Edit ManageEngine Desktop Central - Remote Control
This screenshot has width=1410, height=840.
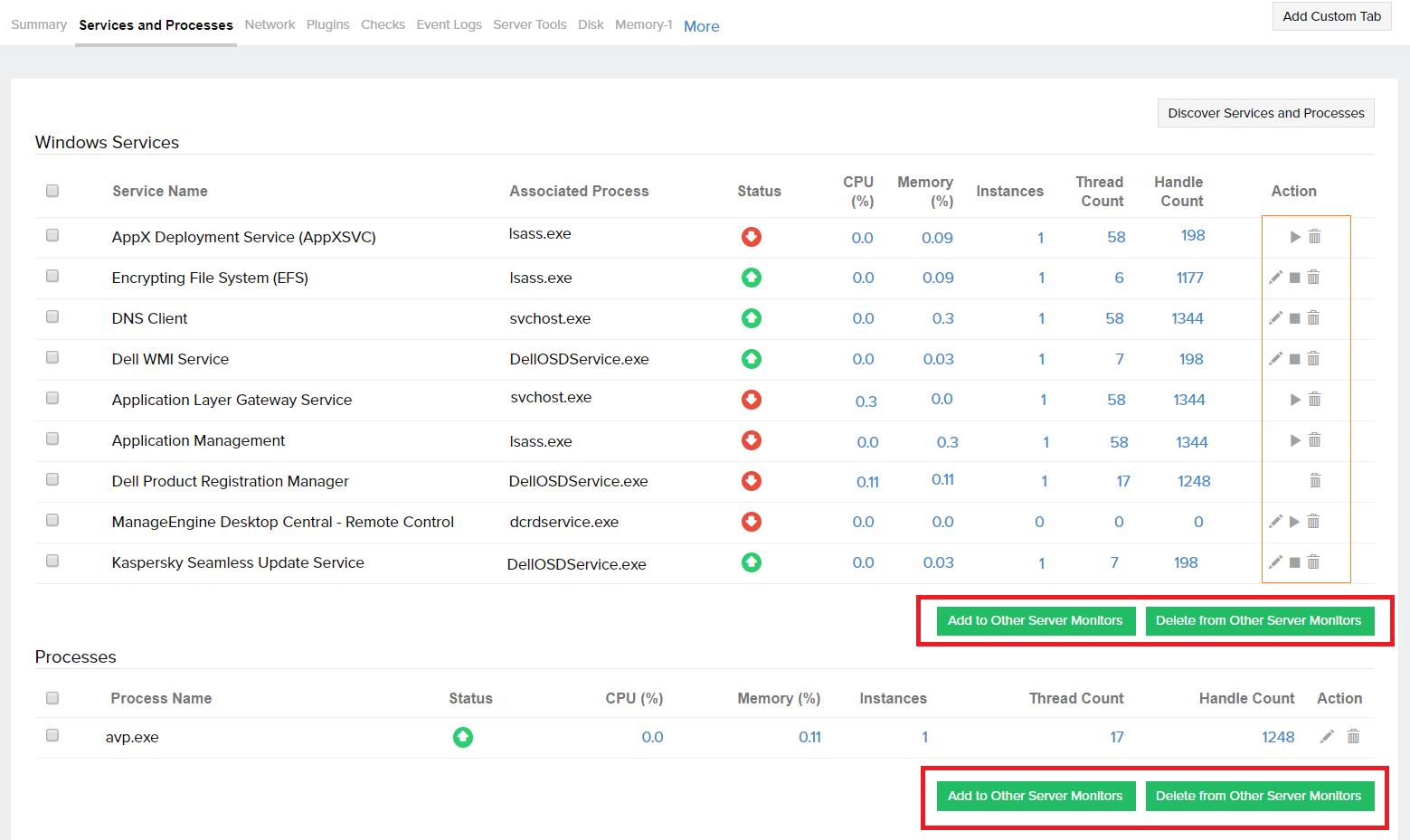pyautogui.click(x=1275, y=522)
